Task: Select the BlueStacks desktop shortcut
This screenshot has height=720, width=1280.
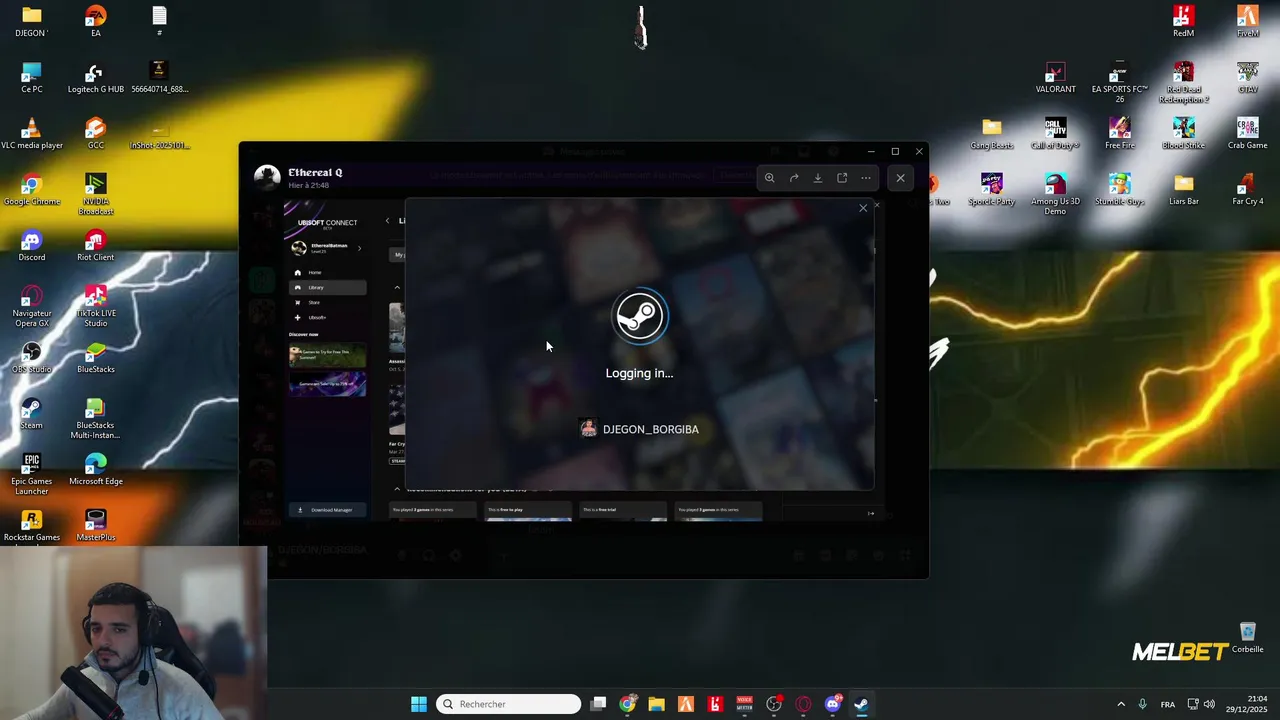Action: coord(96,358)
